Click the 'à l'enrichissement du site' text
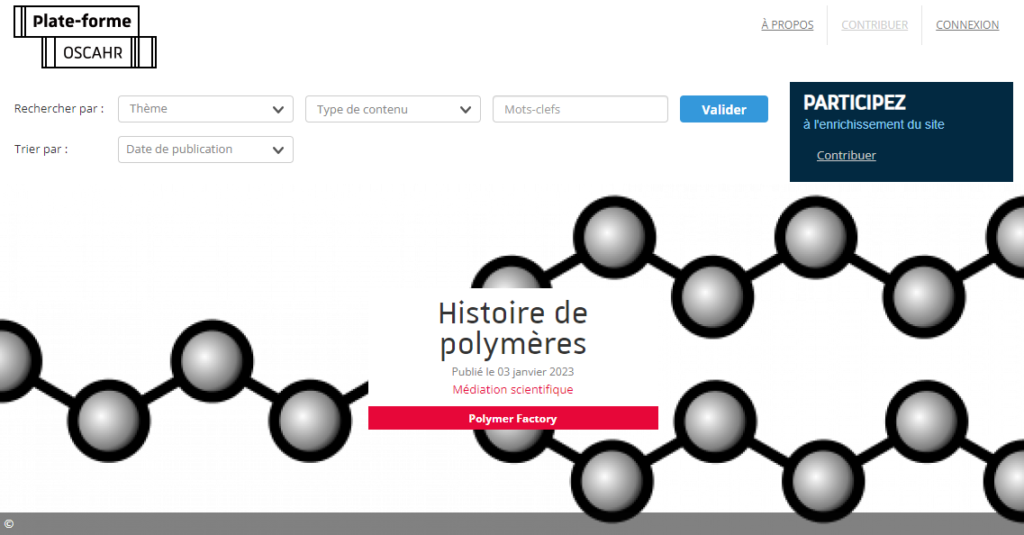The height and width of the screenshot is (535, 1024). click(x=874, y=125)
